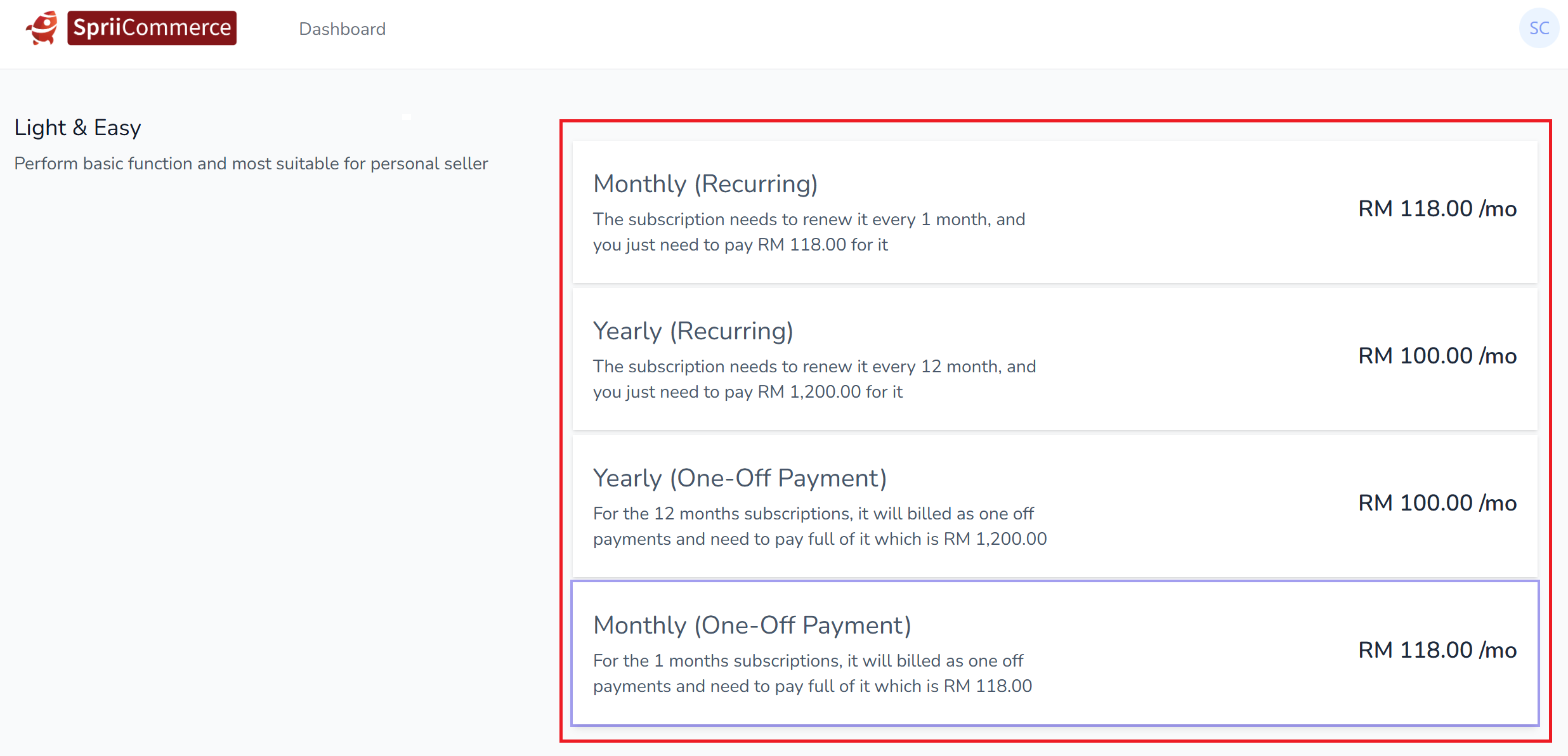Open the Dashboard navigation link
The height and width of the screenshot is (756, 1568).
point(342,29)
